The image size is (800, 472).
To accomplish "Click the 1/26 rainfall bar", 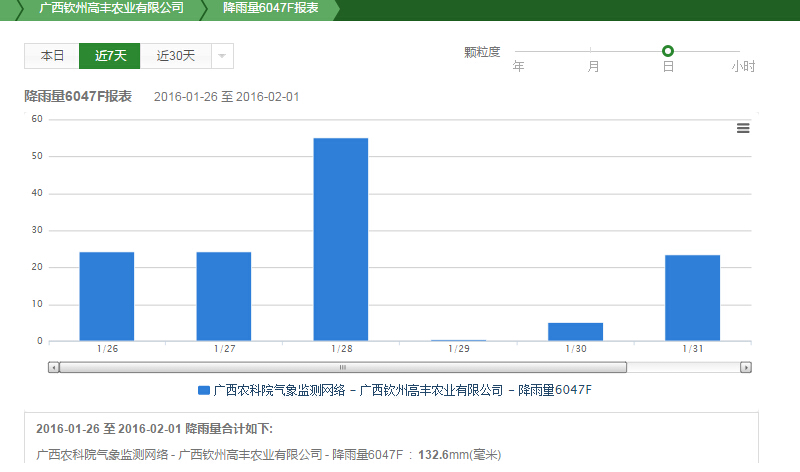I will point(106,296).
